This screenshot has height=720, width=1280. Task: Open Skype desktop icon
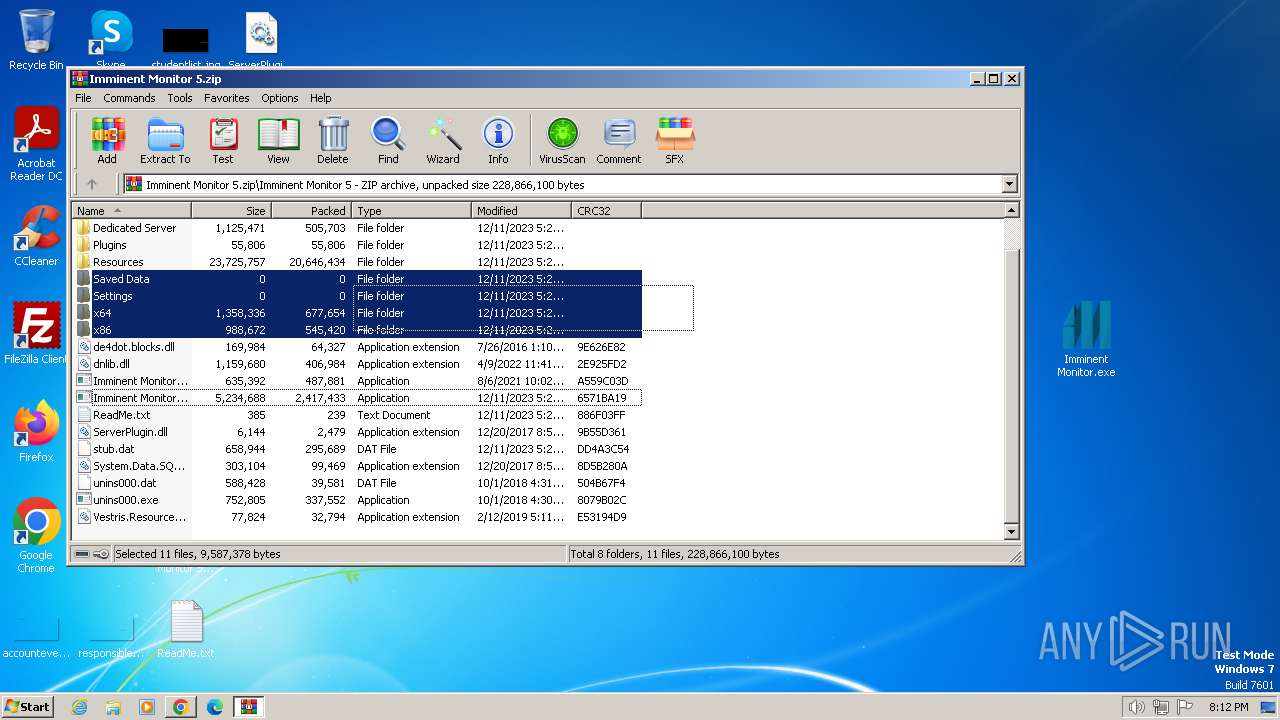pos(111,40)
